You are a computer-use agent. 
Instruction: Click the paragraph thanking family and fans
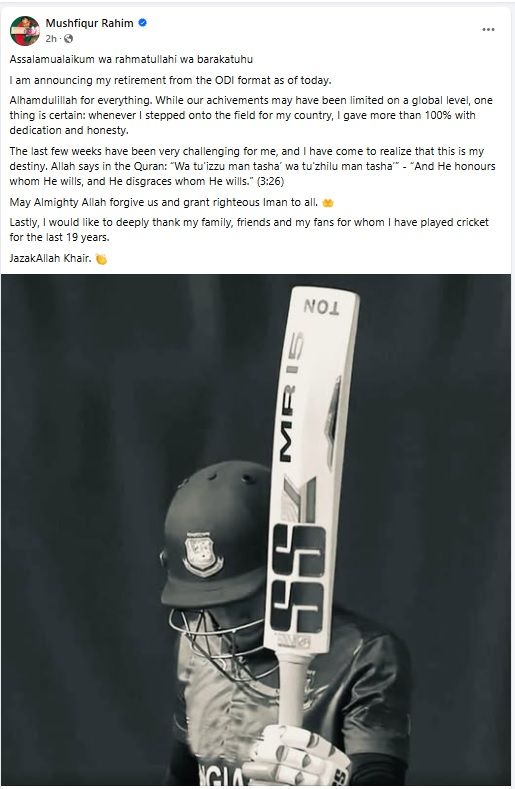[x=249, y=229]
